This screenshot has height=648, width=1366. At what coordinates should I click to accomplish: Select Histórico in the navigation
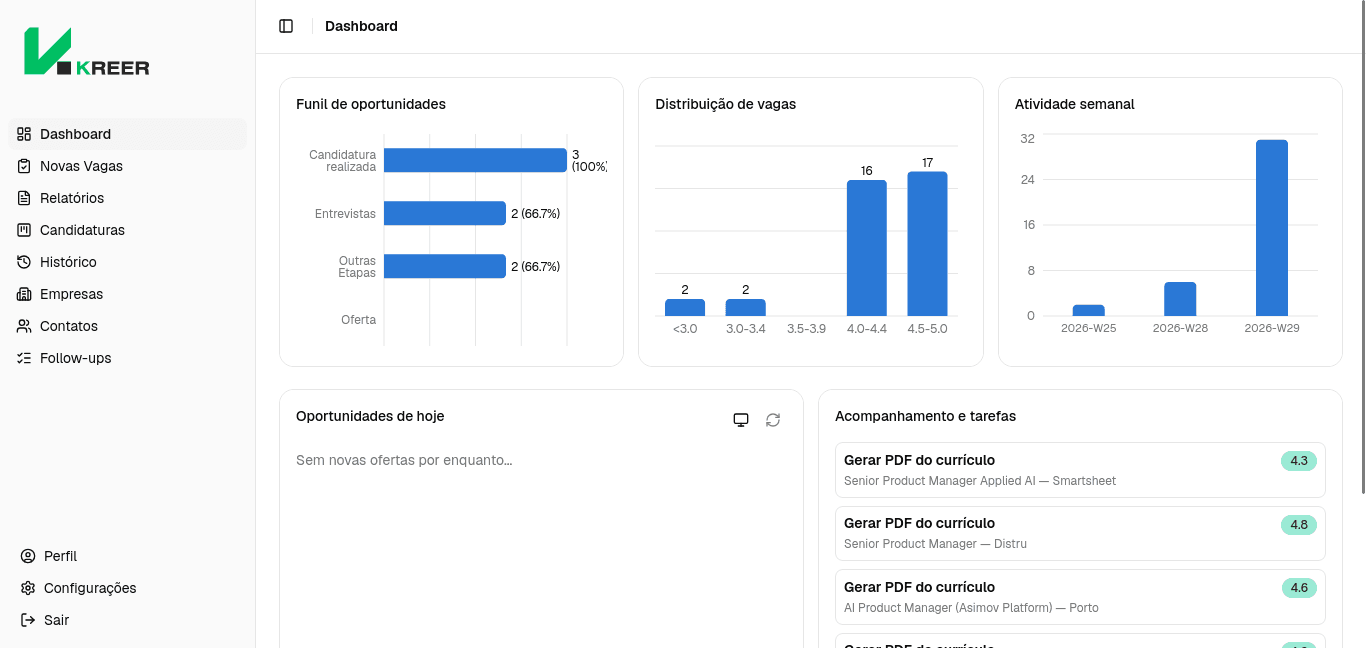tap(127, 262)
